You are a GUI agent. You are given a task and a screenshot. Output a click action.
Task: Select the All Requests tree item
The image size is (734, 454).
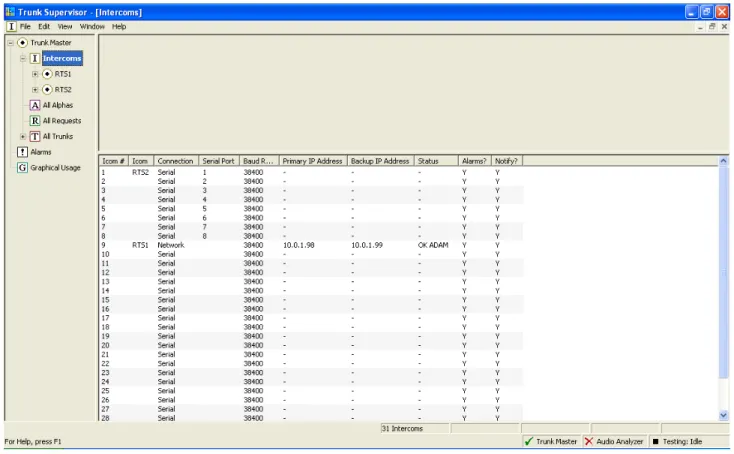(x=62, y=121)
